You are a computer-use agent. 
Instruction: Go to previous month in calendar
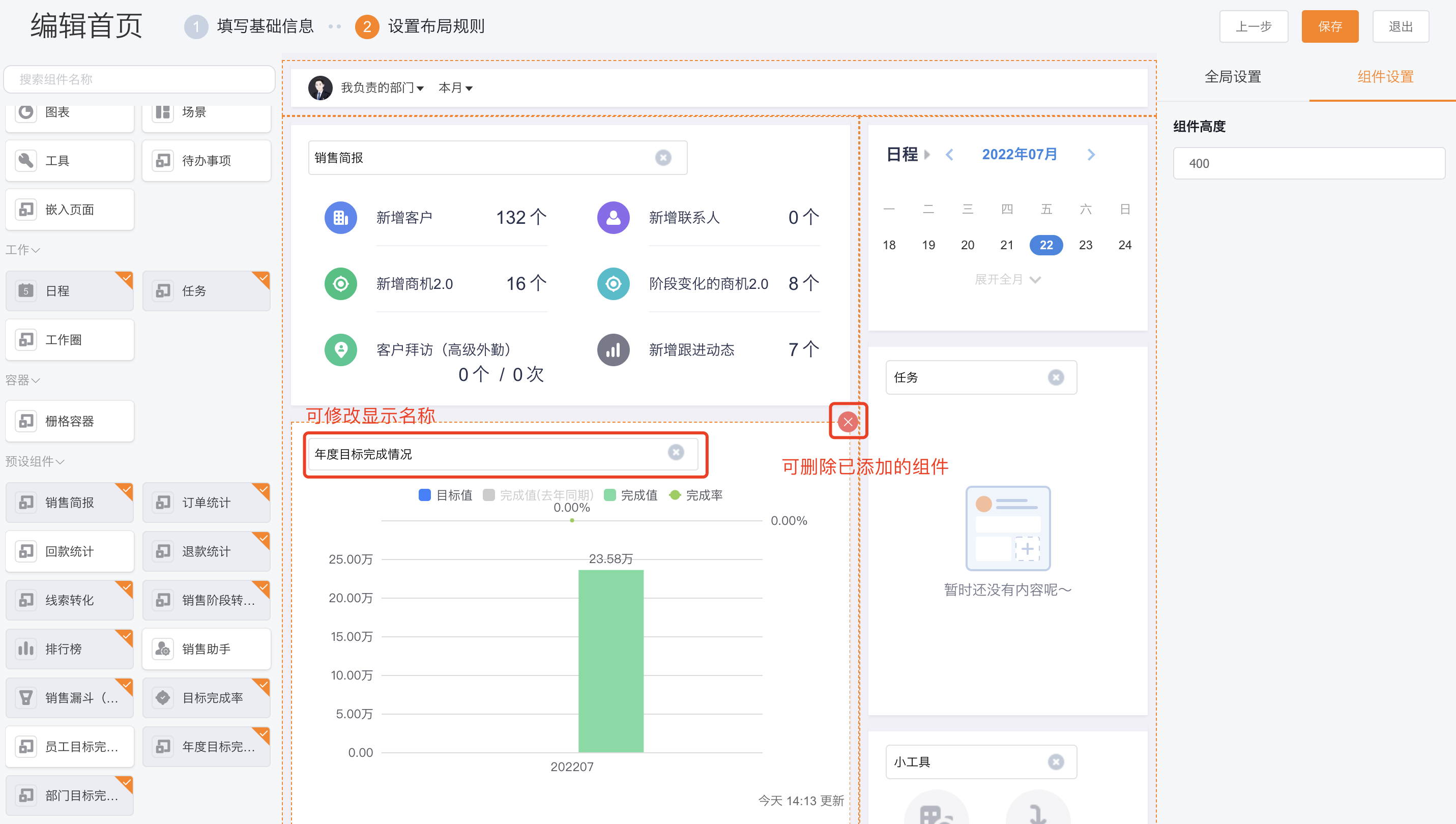pos(949,155)
